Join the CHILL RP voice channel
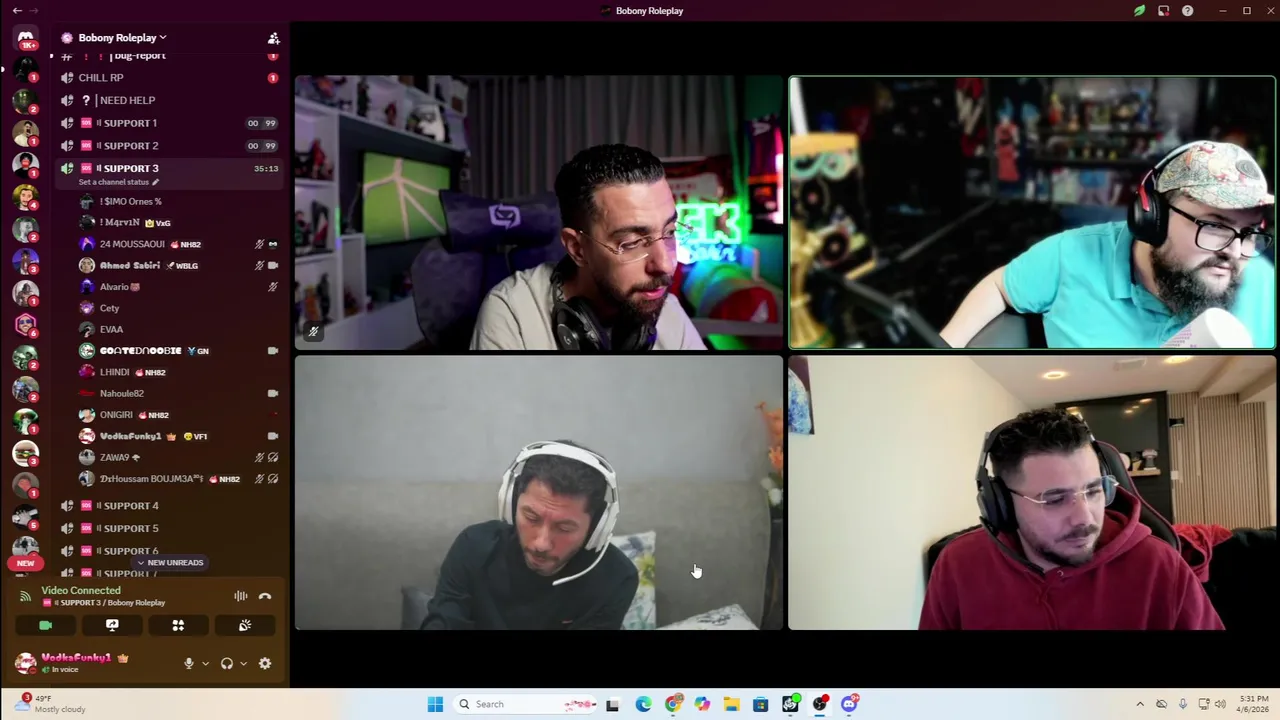This screenshot has height=720, width=1280. click(168, 78)
